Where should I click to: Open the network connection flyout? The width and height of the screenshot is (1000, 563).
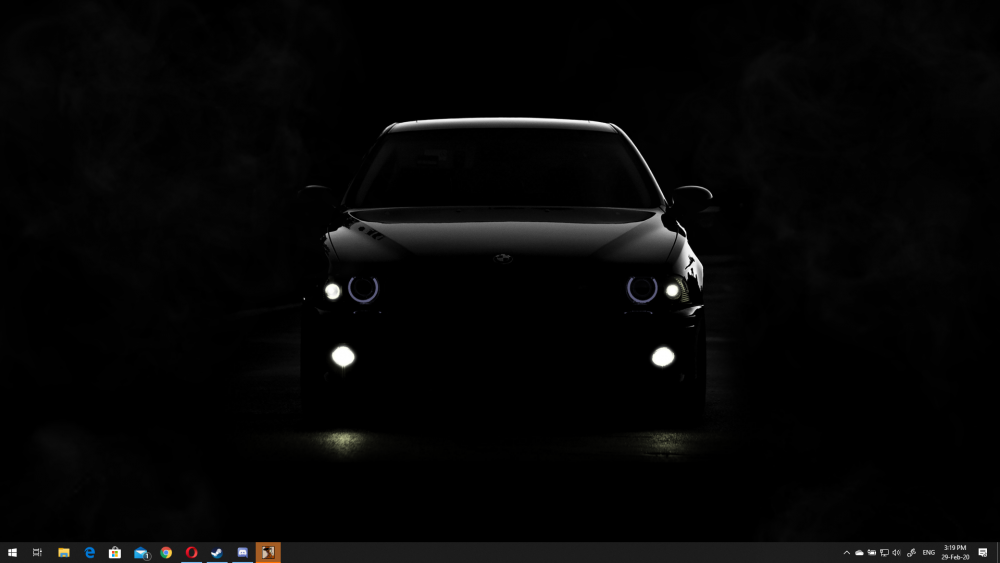884,553
